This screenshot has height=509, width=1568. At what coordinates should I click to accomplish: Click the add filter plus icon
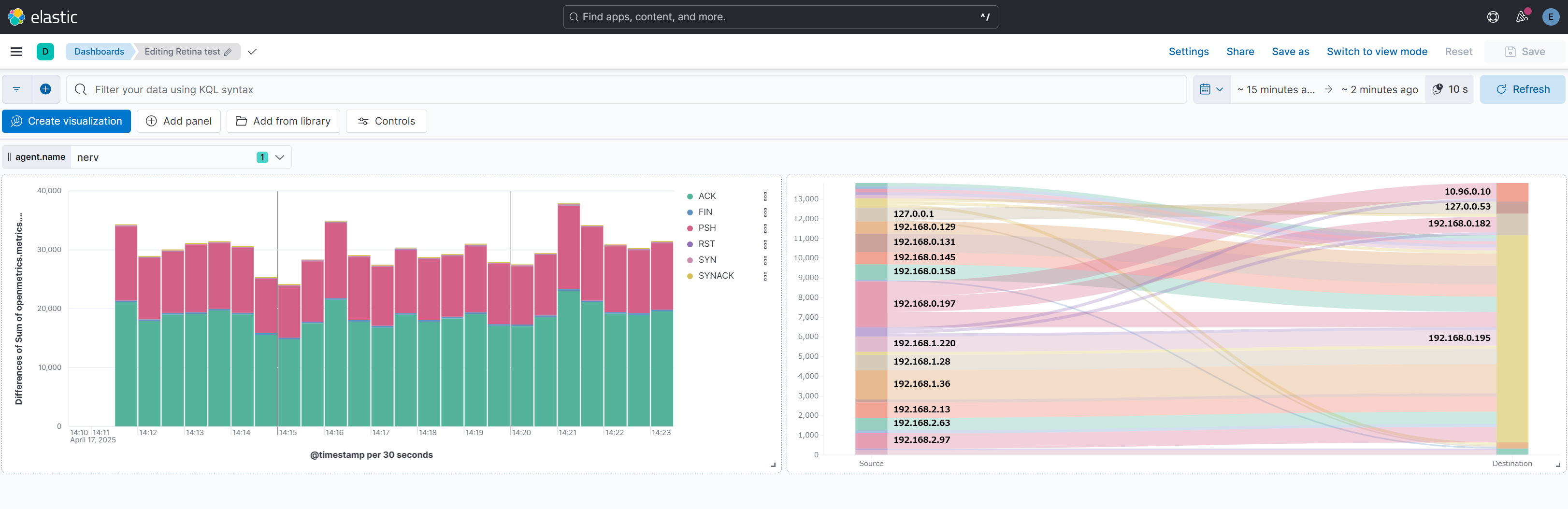click(x=45, y=89)
